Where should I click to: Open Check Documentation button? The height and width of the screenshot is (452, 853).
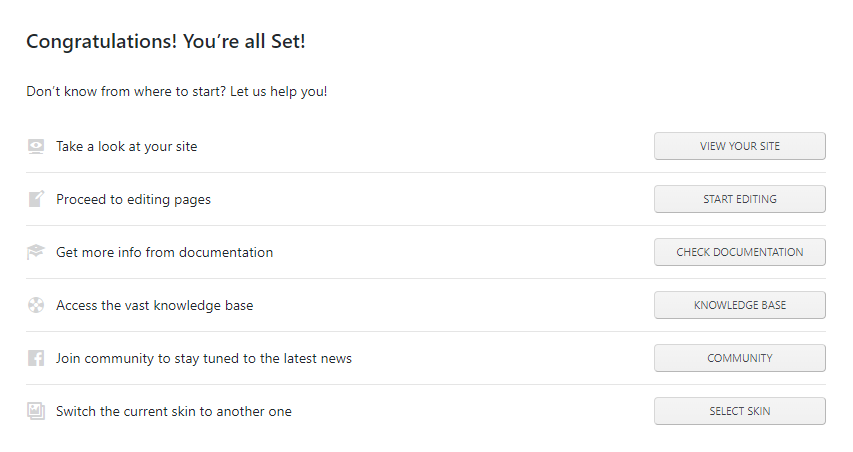(739, 252)
